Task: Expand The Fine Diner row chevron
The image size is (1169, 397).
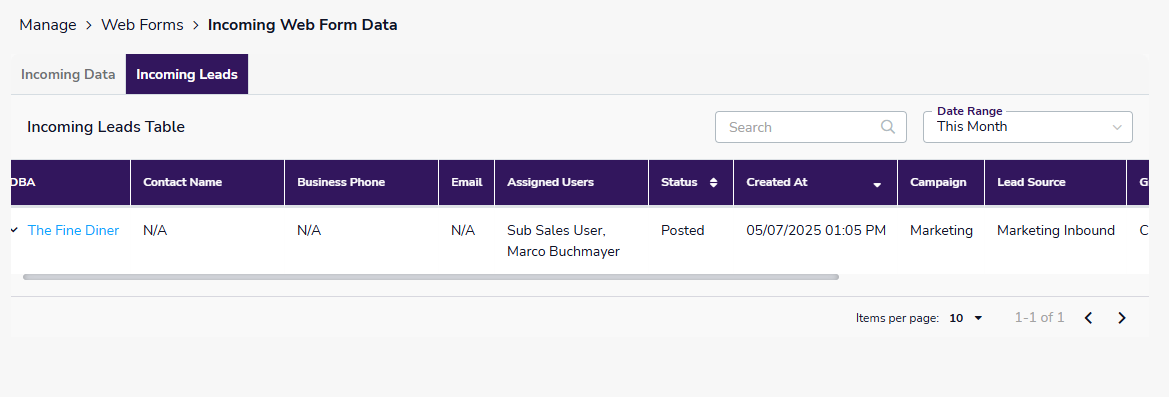Action: coord(14,230)
